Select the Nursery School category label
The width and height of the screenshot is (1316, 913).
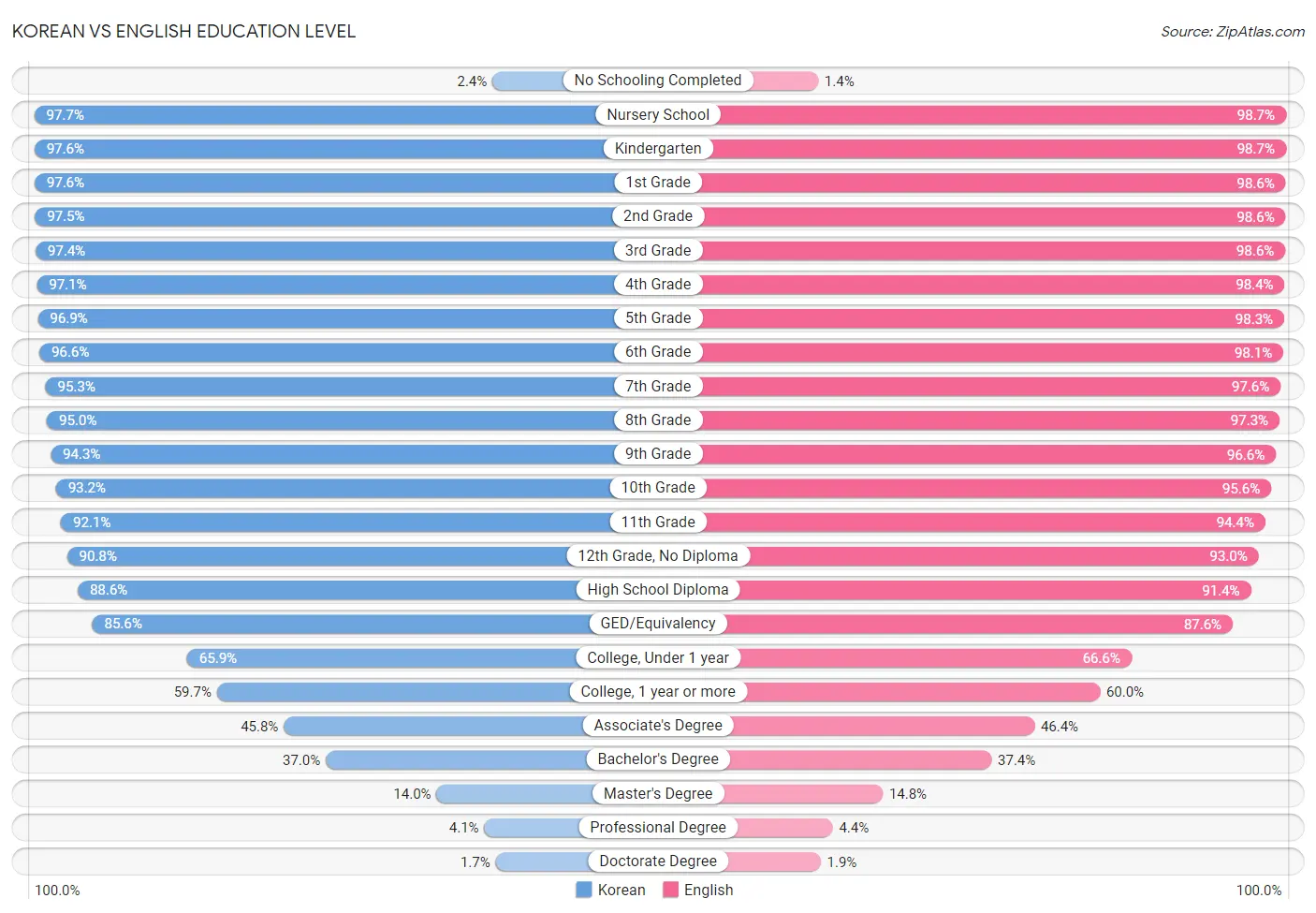658,114
